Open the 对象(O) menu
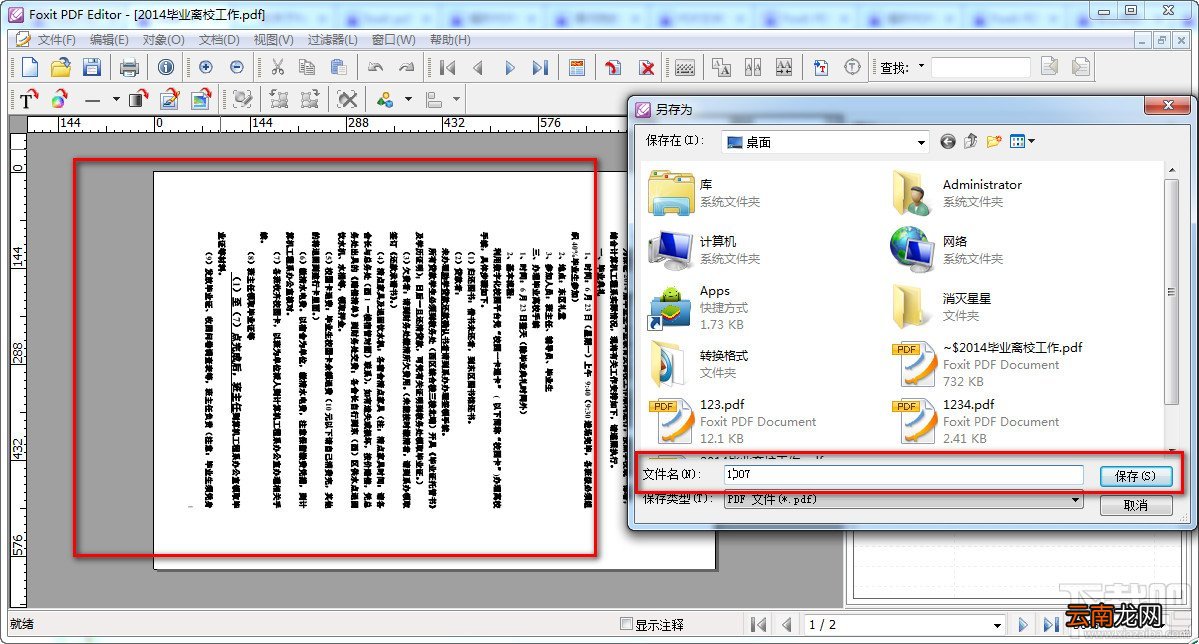The image size is (1199, 644). (164, 40)
